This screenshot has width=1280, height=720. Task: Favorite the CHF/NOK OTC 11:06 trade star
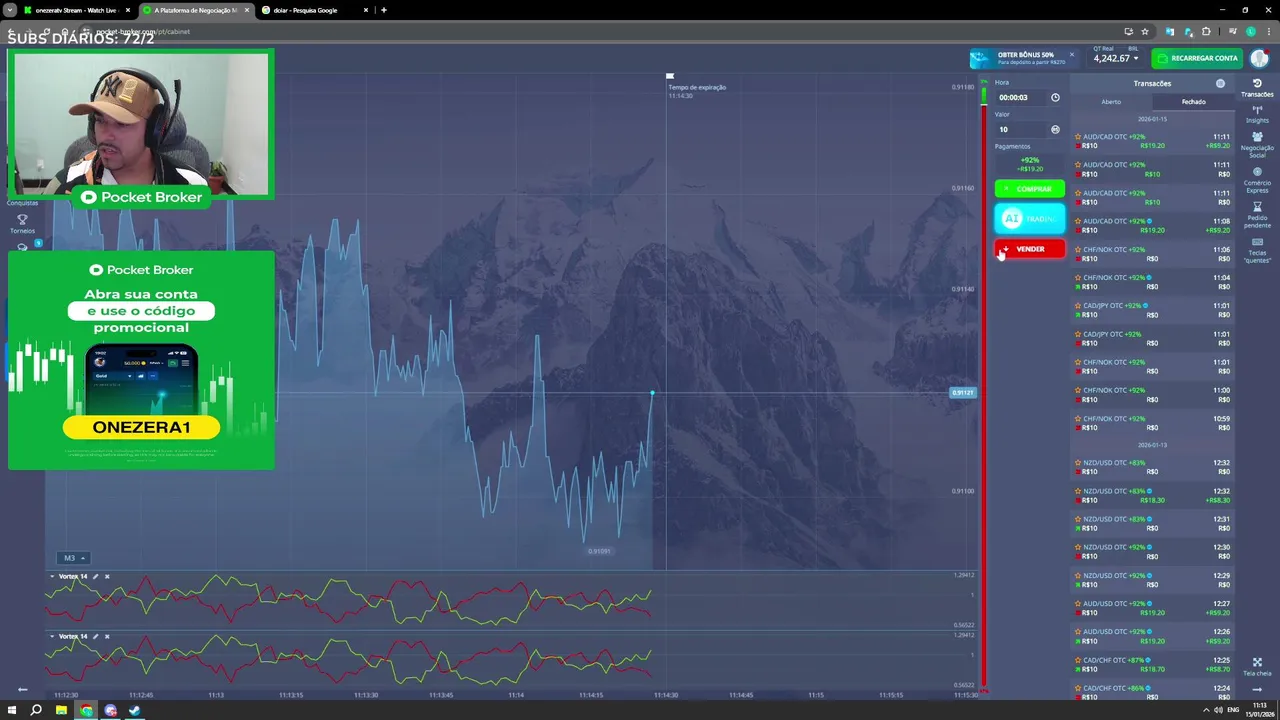pyautogui.click(x=1078, y=249)
